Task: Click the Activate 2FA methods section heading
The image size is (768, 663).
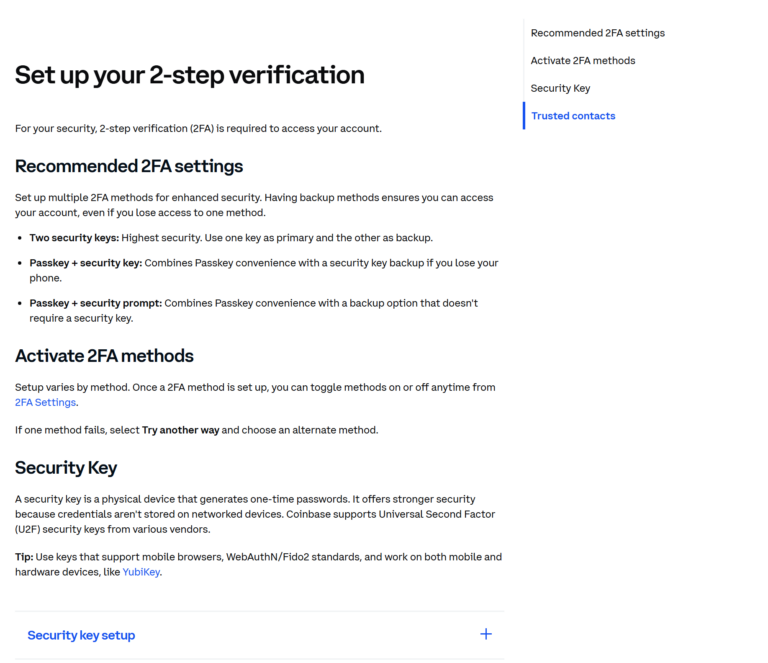Action: point(104,356)
